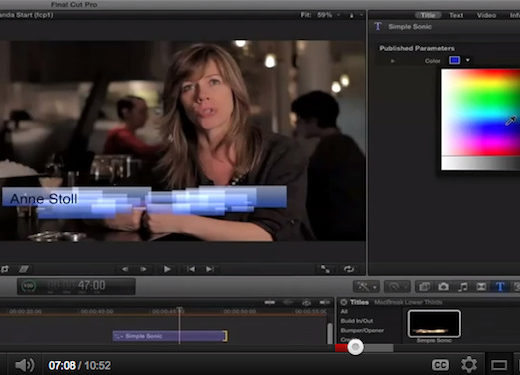Expand the Color parameter disclosure triangle
Screen dimensions: 520x375
tap(393, 61)
